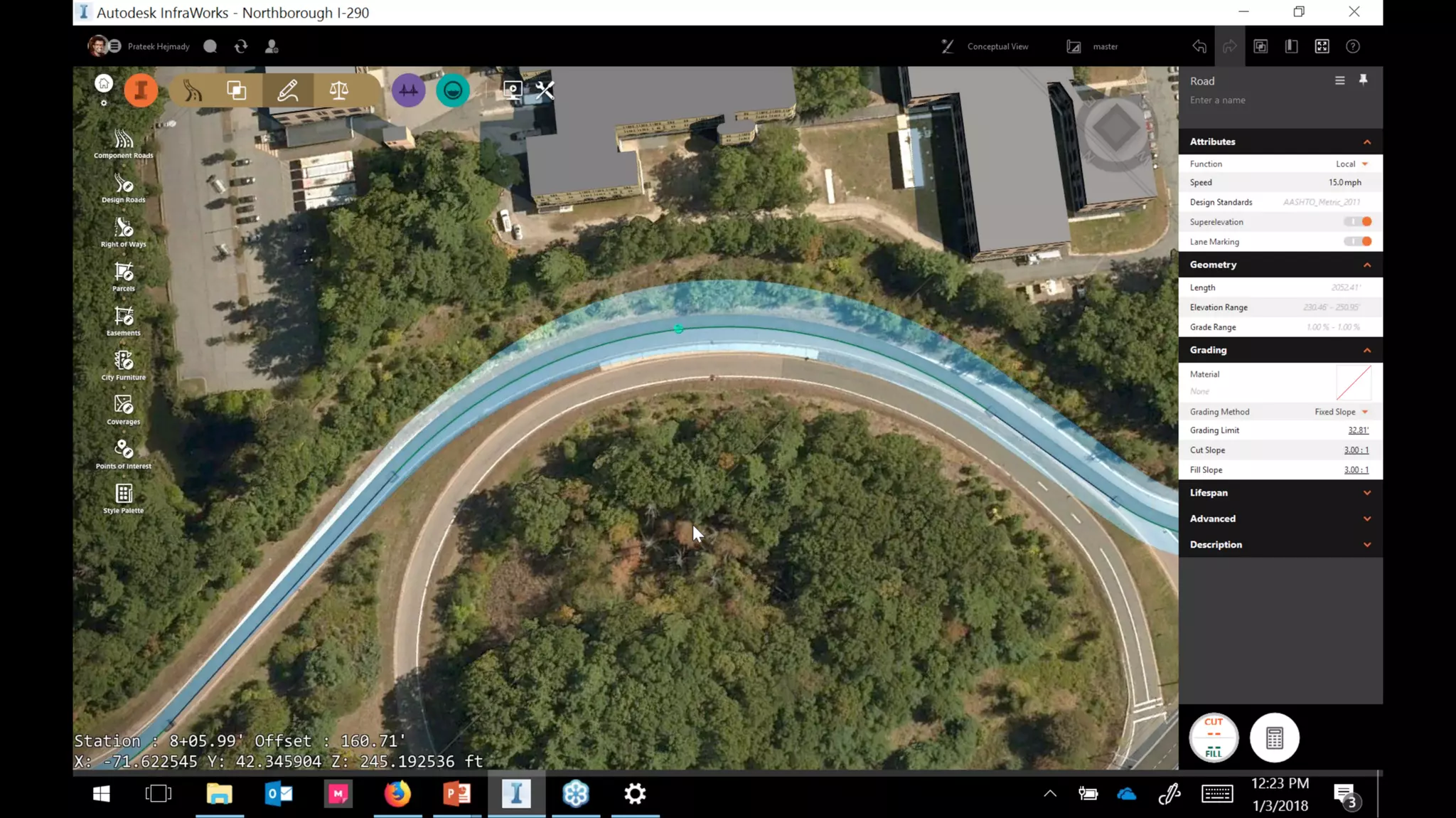Click the fullscreen expand icon in top bar

click(1322, 46)
